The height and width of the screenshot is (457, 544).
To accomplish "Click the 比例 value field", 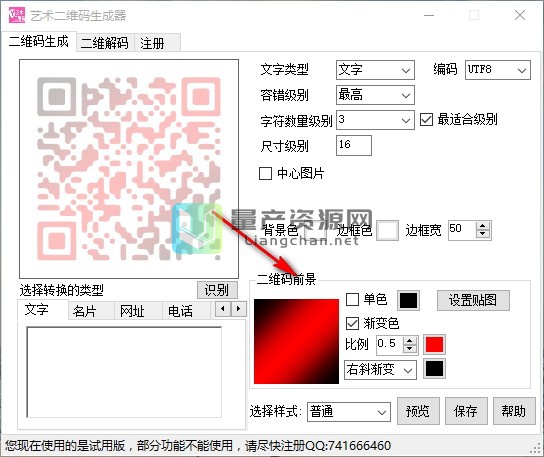I will pyautogui.click(x=389, y=345).
